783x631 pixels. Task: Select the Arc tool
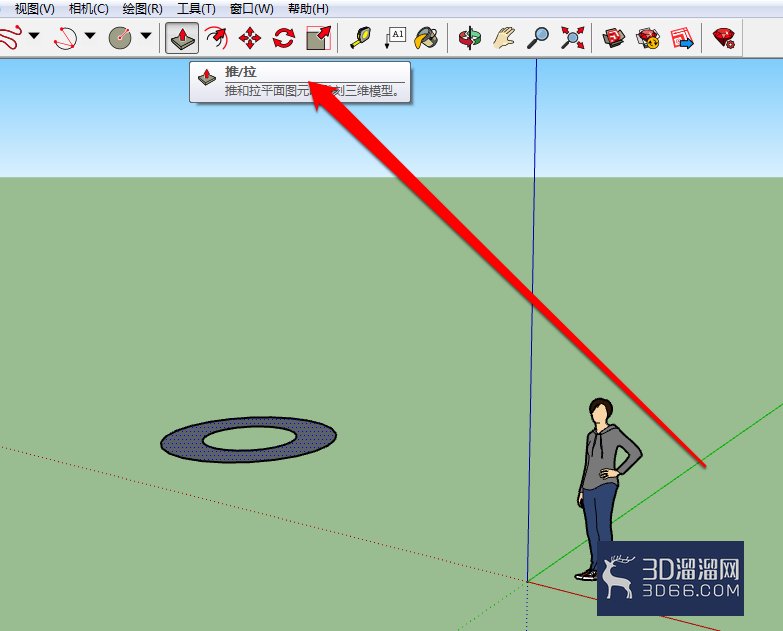[x=65, y=38]
